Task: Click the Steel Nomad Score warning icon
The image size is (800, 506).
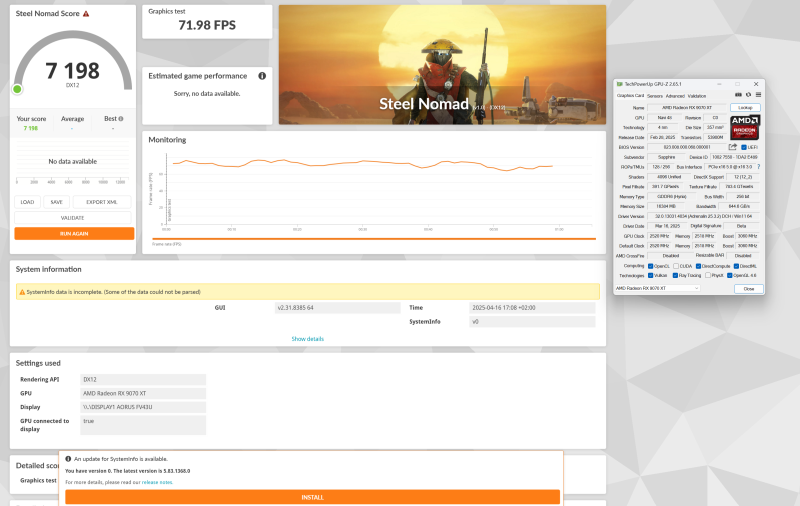Action: point(86,14)
